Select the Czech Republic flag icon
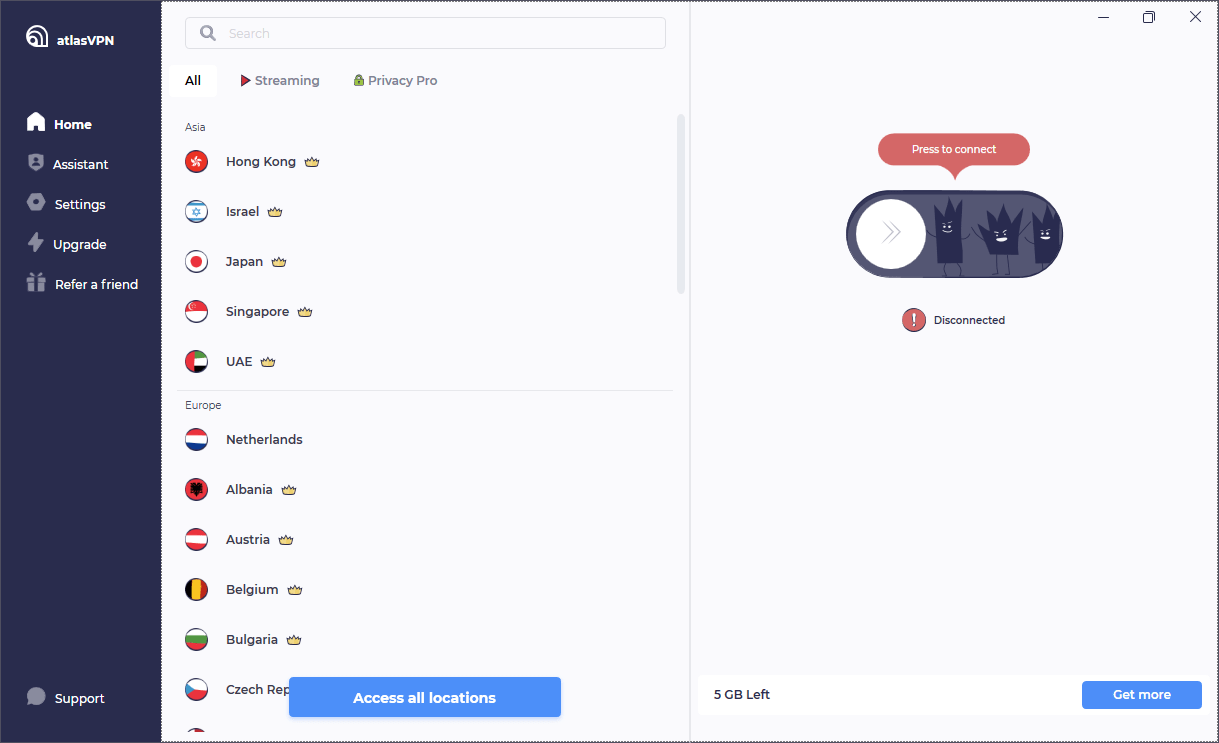Image resolution: width=1219 pixels, height=743 pixels. coord(197,689)
